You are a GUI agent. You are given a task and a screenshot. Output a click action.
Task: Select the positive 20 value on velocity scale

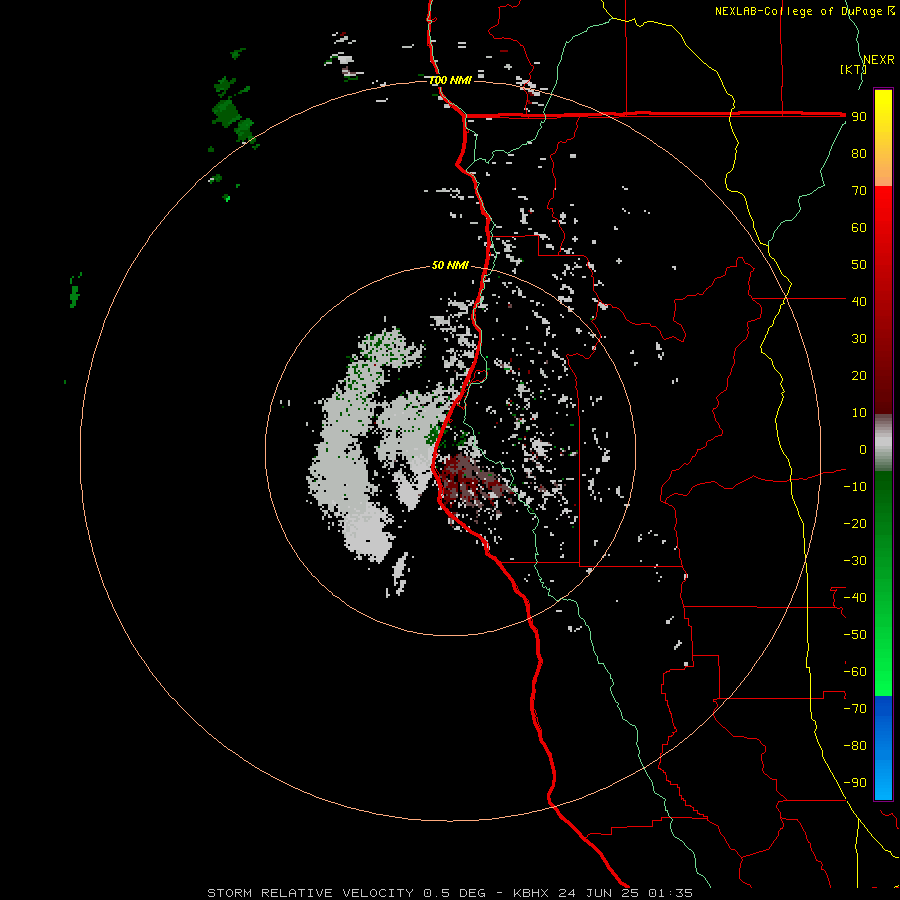pos(859,375)
